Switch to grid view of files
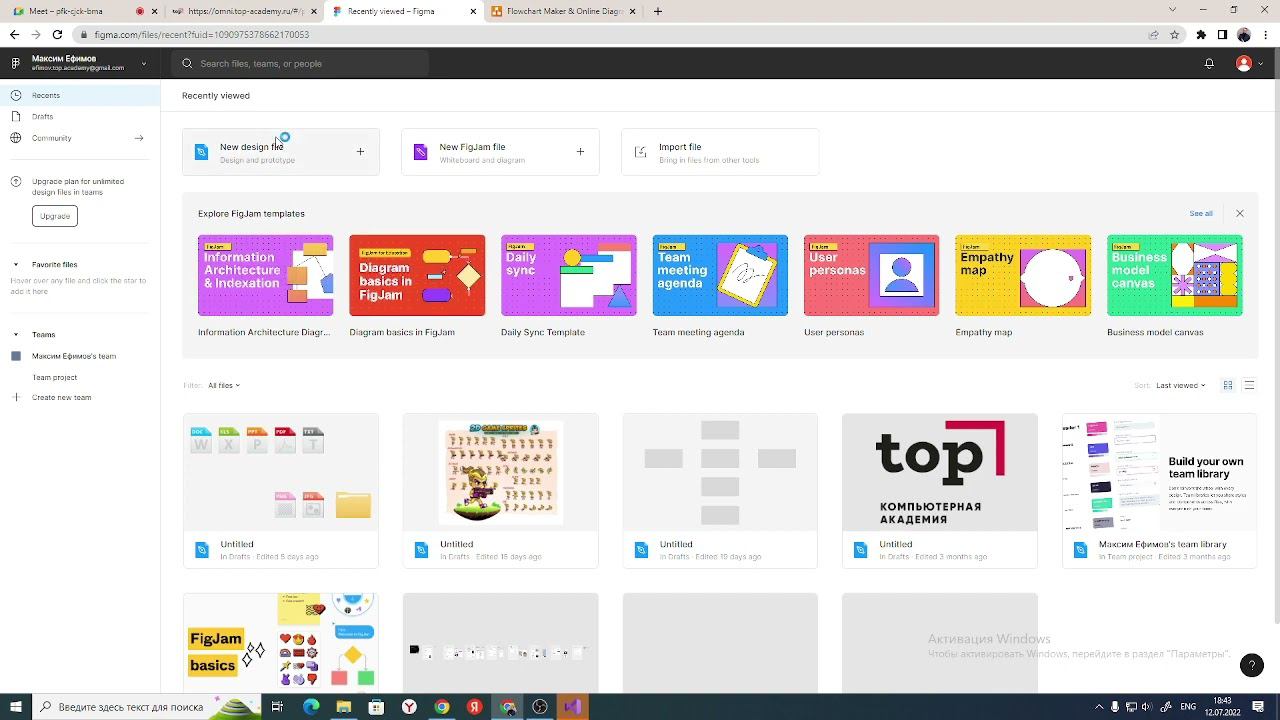The width and height of the screenshot is (1280, 720). coord(1228,385)
